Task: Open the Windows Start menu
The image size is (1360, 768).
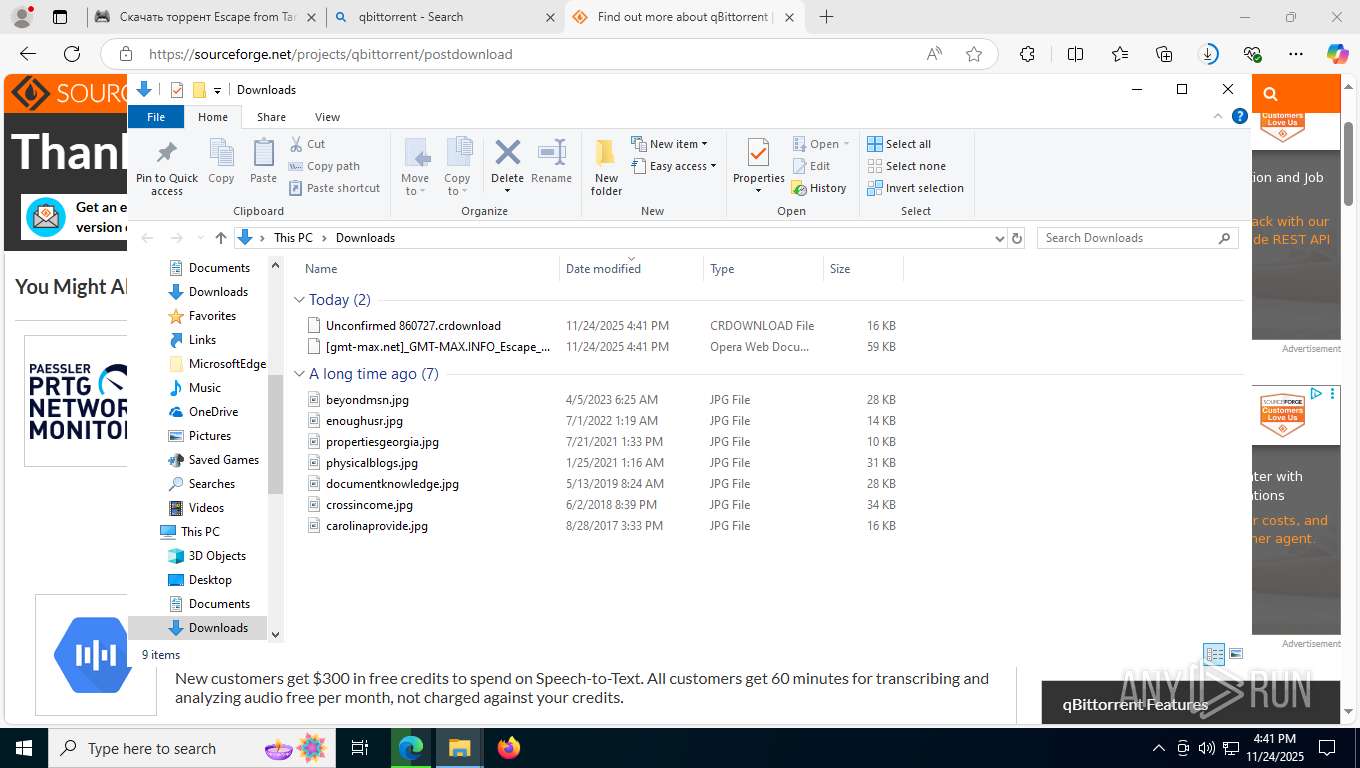Action: tap(24, 748)
